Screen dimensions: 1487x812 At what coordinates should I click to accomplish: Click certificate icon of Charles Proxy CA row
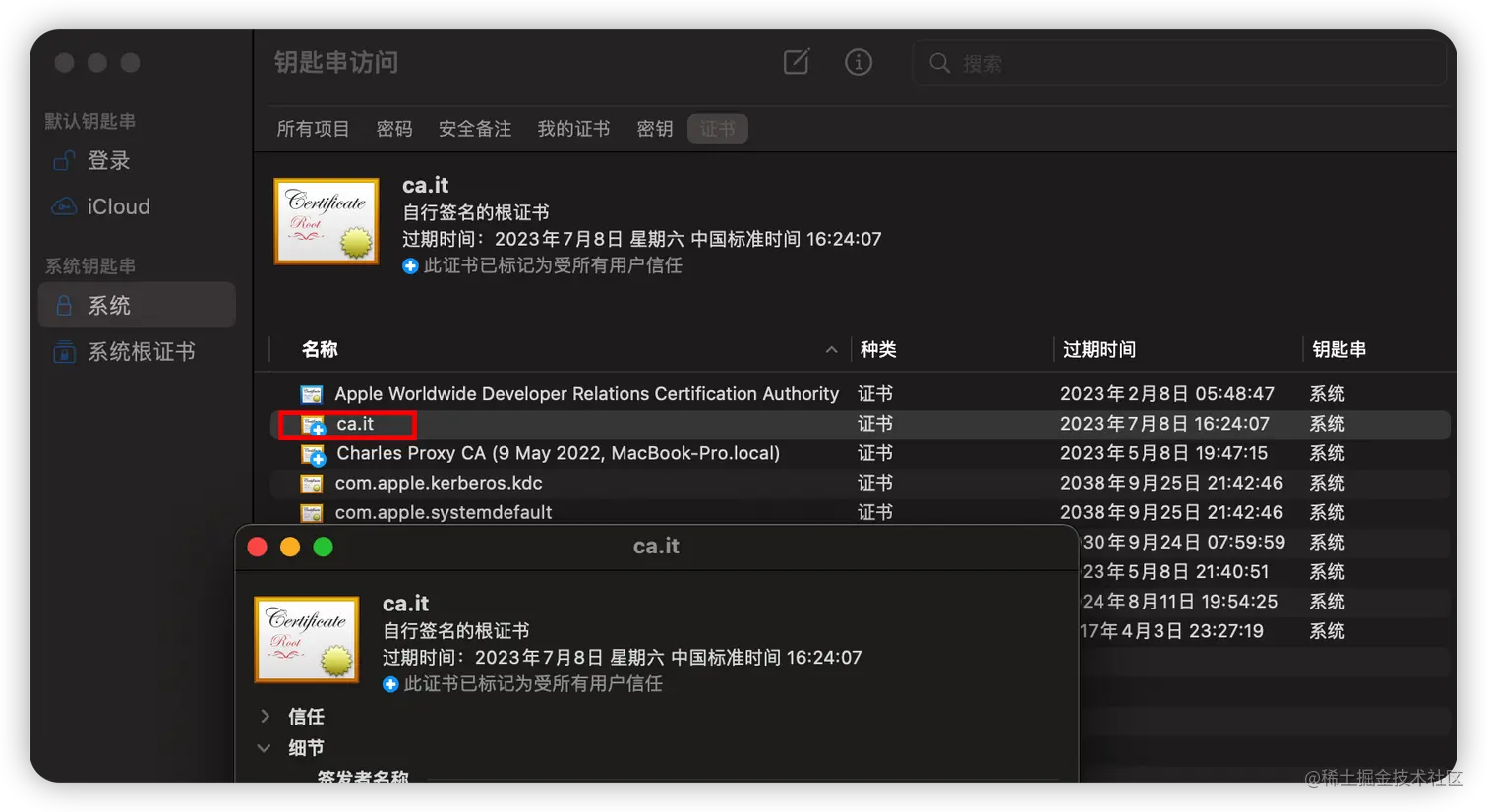313,454
